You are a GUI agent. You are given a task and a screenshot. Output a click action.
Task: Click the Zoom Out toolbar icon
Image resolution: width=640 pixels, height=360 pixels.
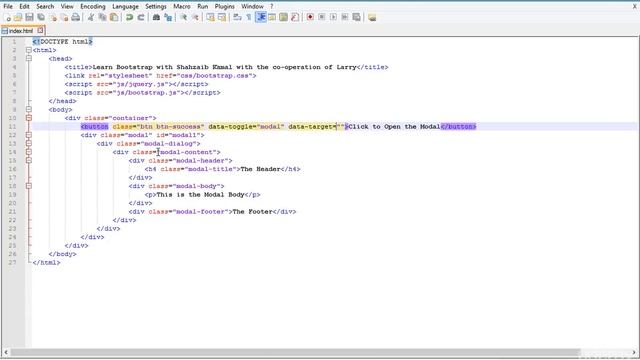[195, 18]
